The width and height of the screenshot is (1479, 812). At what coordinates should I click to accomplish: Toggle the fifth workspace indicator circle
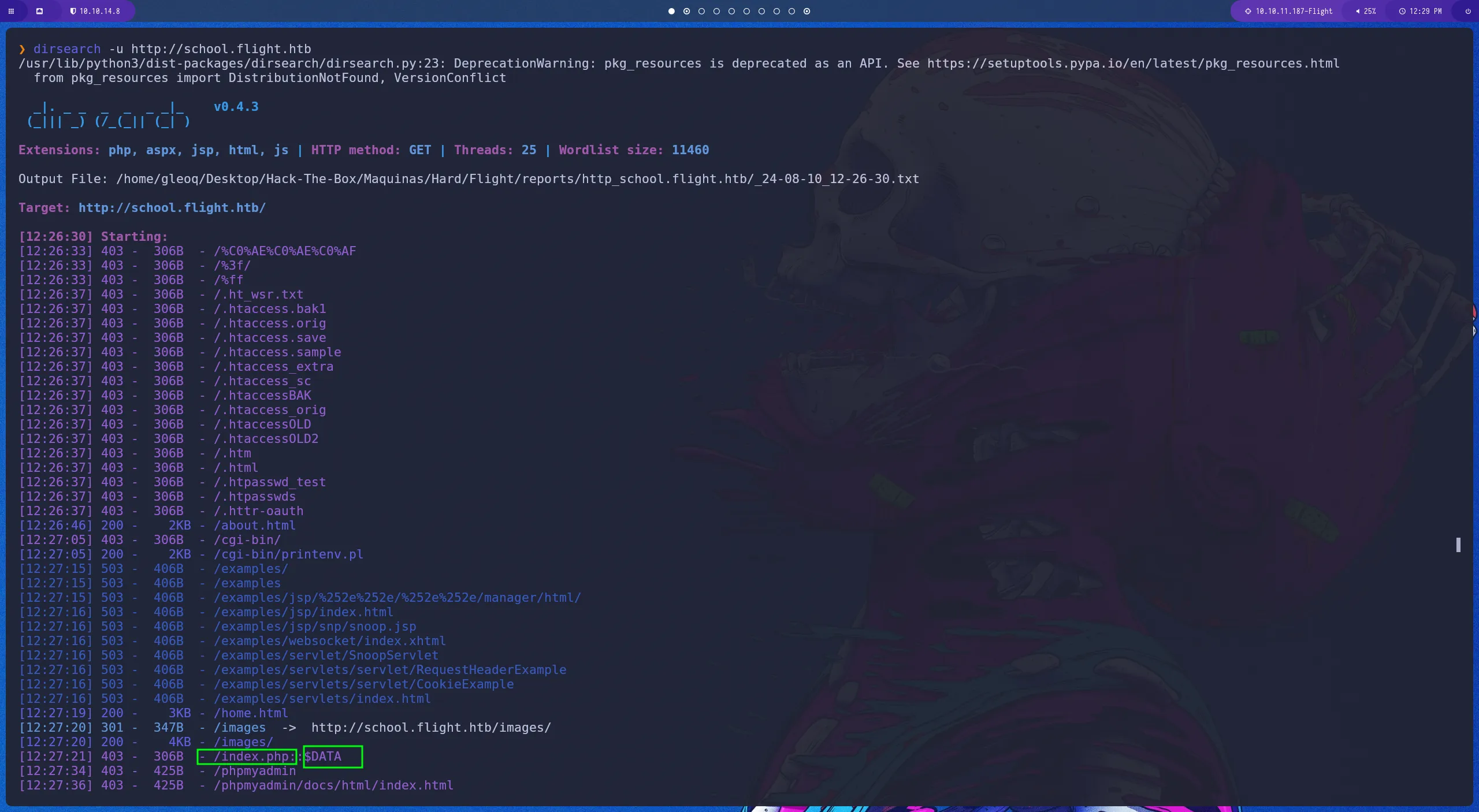731,11
